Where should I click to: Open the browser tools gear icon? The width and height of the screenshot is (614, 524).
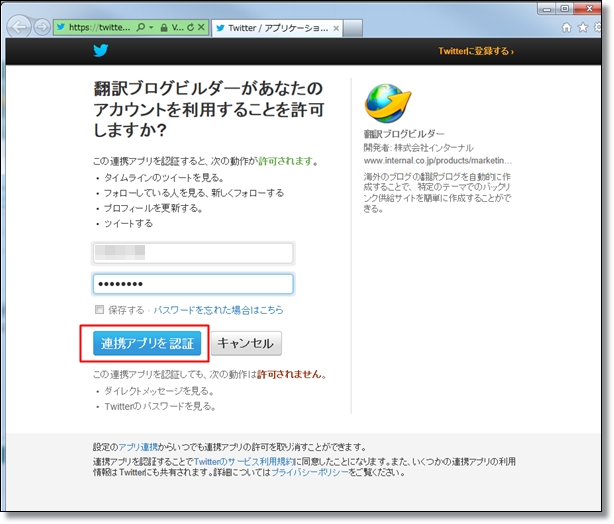597,27
